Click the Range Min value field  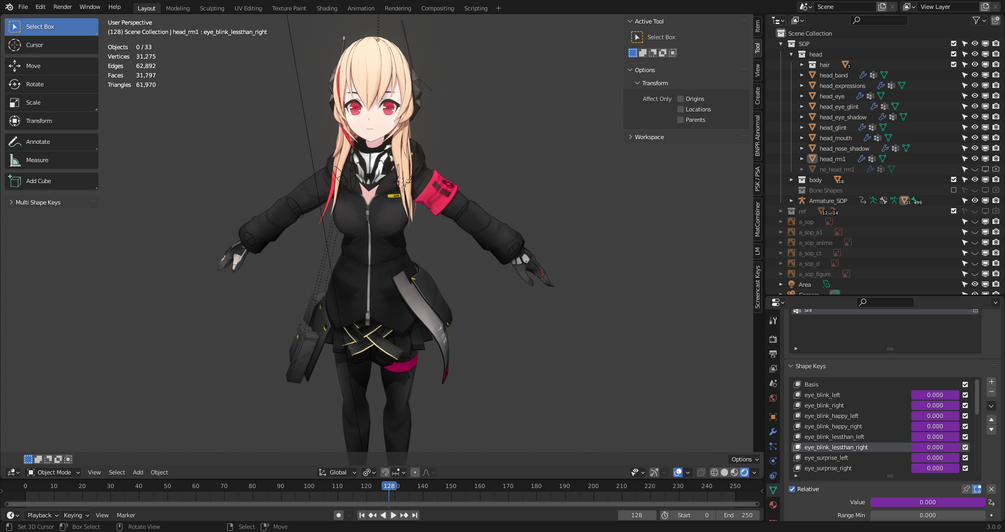[927, 515]
